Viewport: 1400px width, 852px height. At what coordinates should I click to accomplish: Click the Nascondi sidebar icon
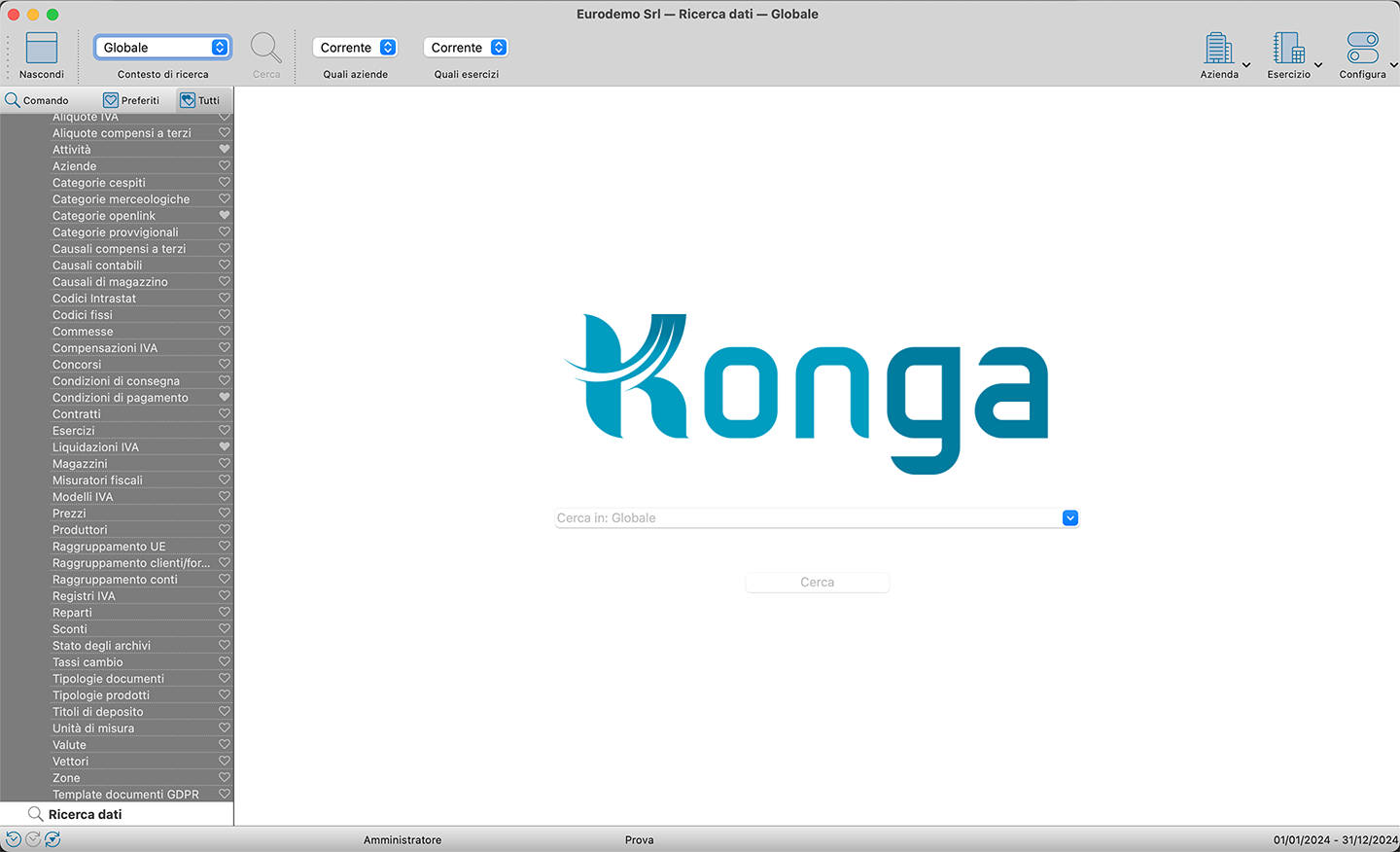(x=42, y=48)
